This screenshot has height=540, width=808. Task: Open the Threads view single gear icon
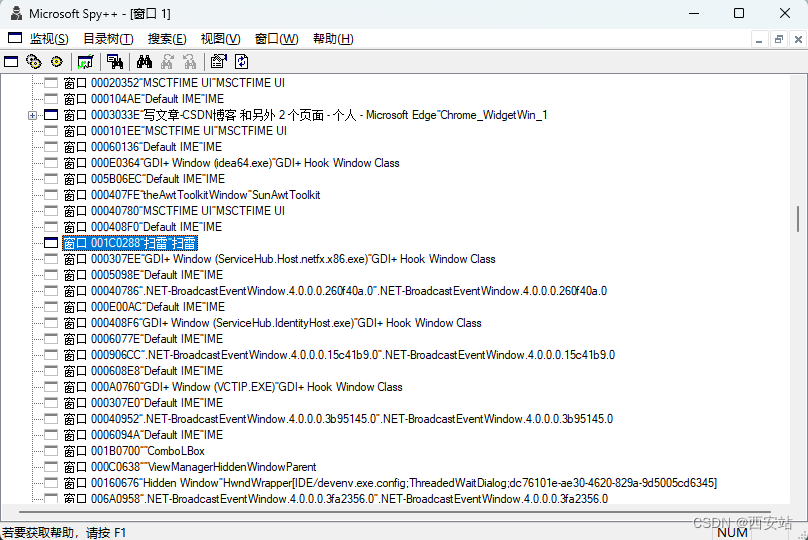tap(57, 62)
